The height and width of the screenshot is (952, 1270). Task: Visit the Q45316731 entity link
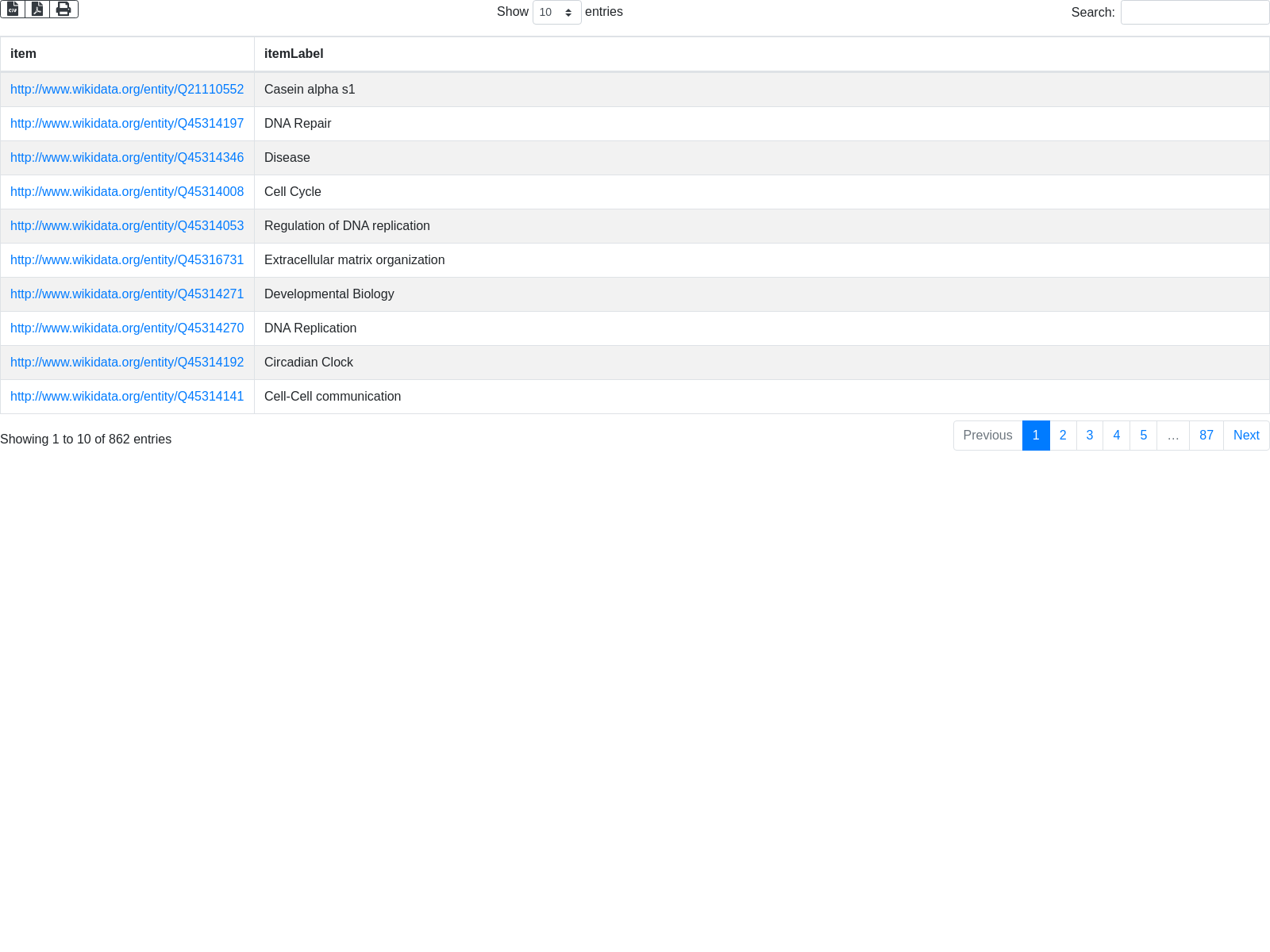click(127, 260)
